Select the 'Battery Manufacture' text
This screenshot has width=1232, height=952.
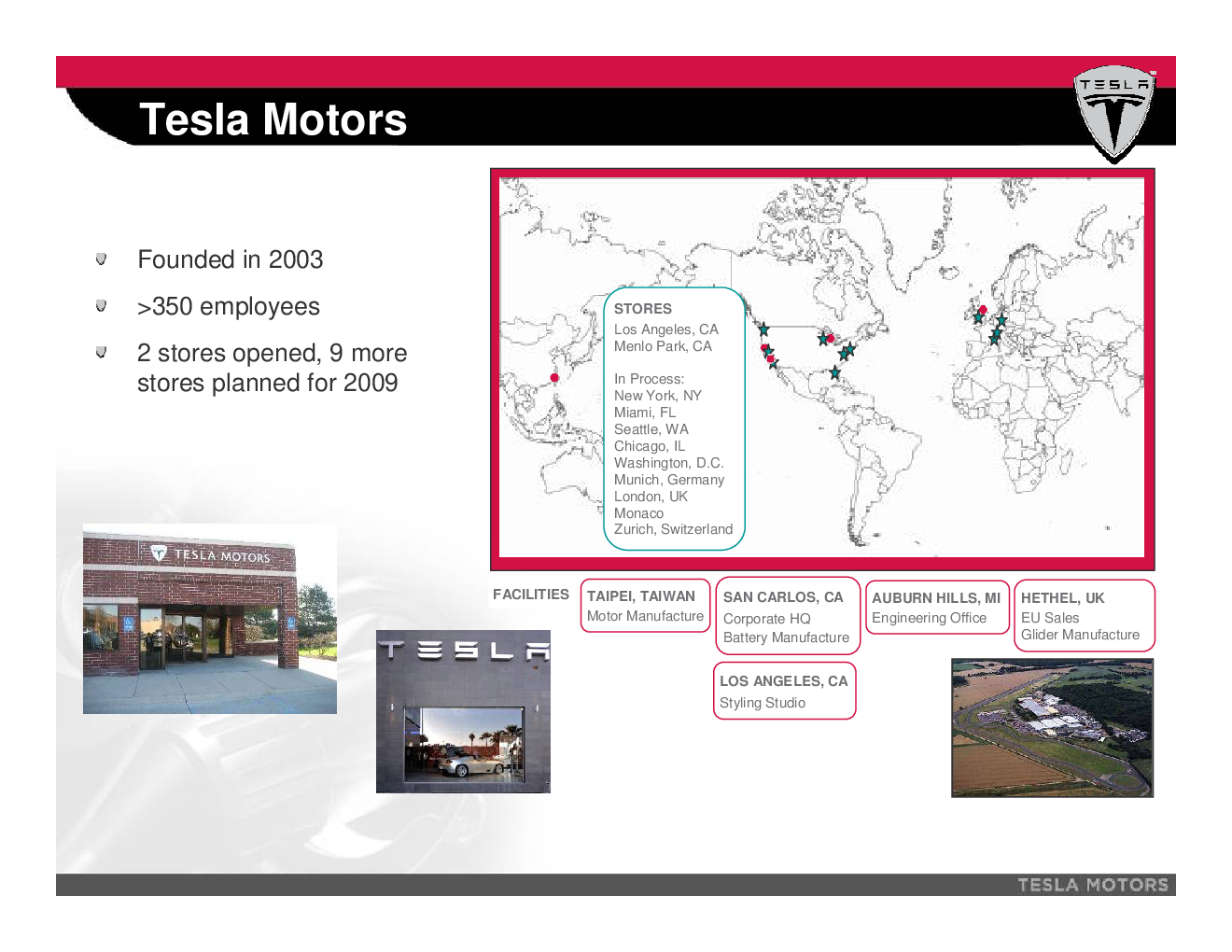tap(786, 637)
